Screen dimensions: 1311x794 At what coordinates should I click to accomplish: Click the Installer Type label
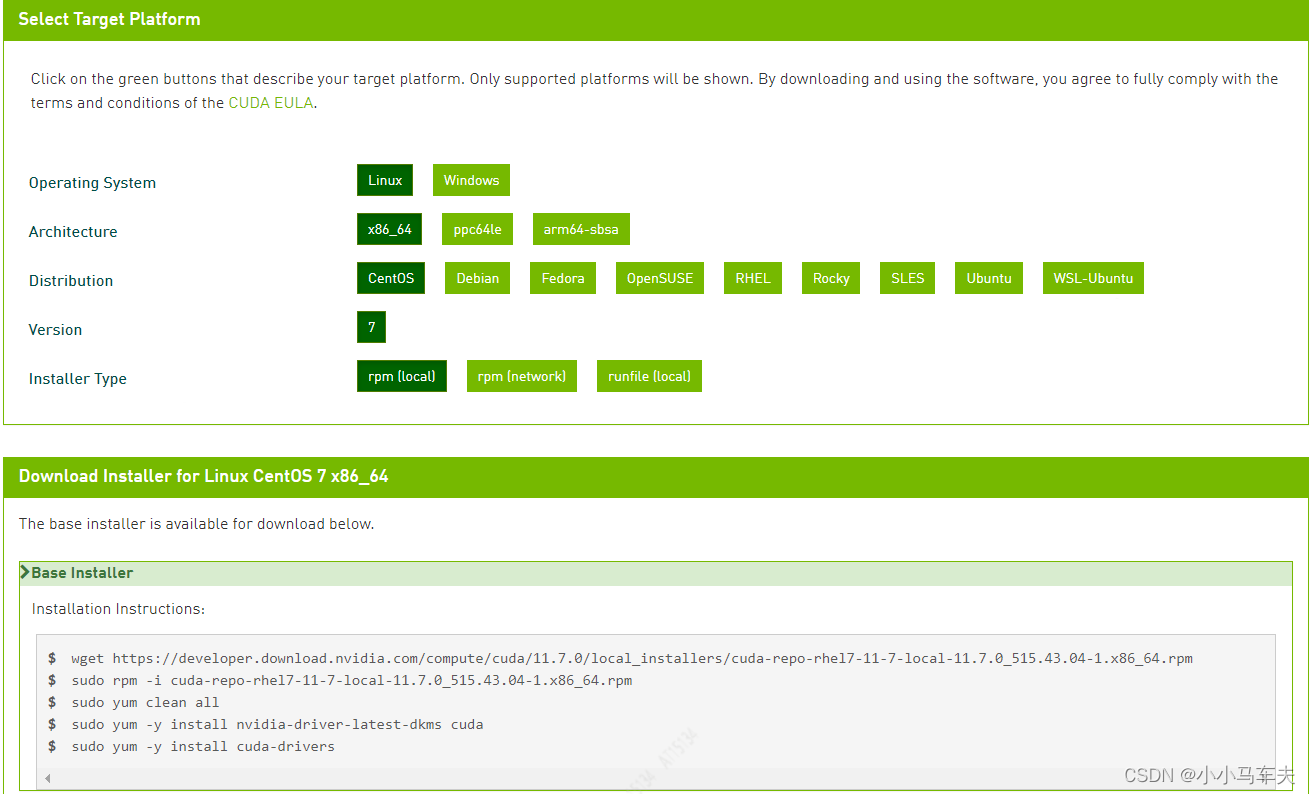[x=78, y=379]
